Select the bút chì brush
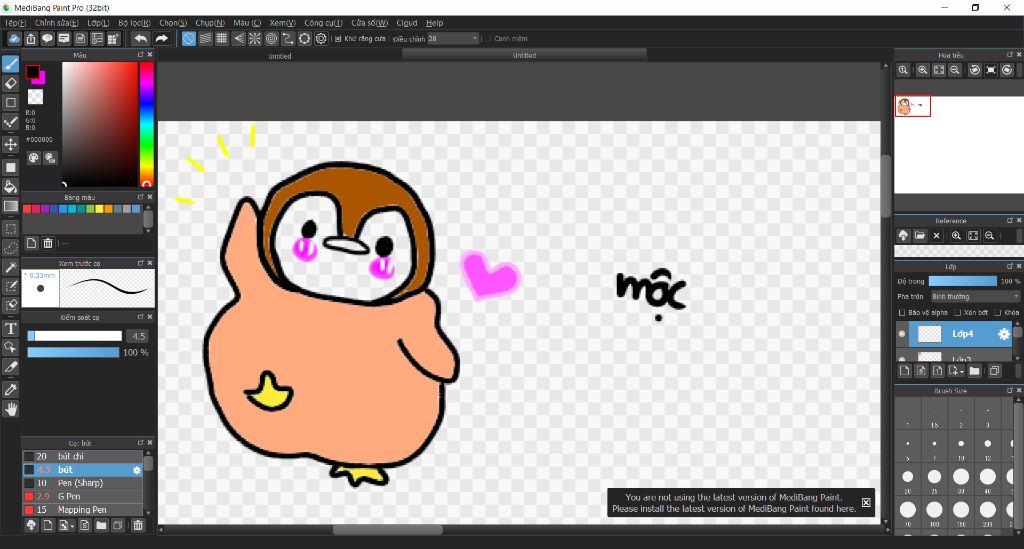This screenshot has height=549, width=1024. click(82, 456)
